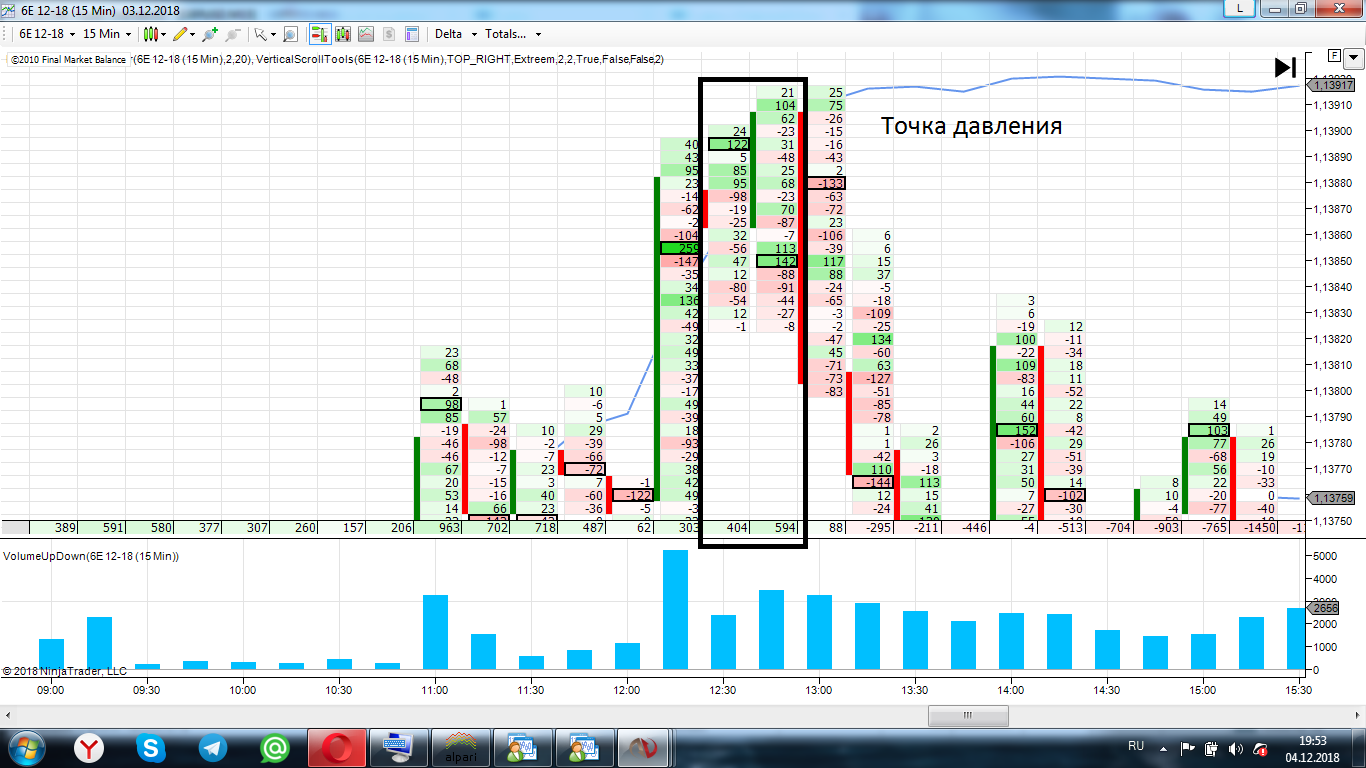Click the battery power tray icon
The image size is (1366, 768).
[x=1211, y=747]
